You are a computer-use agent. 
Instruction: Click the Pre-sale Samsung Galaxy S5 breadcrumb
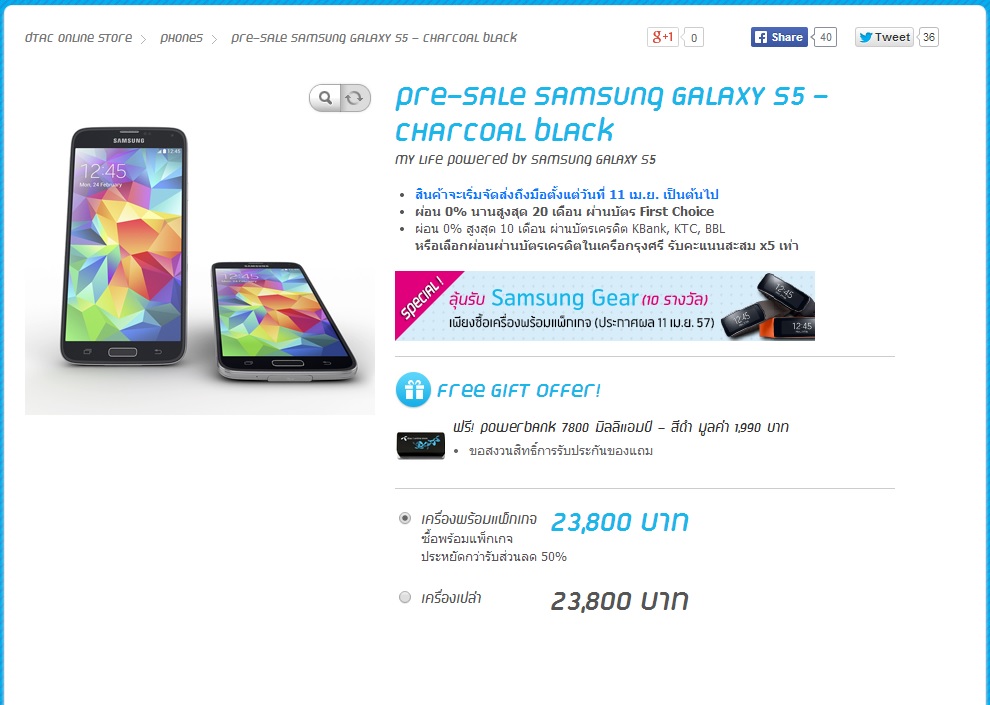[374, 38]
